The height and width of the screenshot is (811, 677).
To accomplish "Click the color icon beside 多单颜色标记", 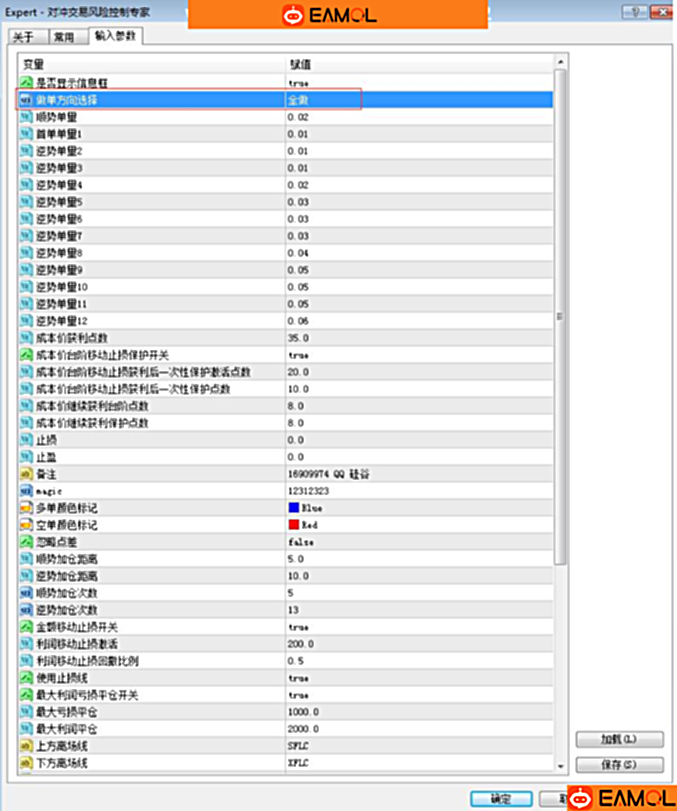I will (26, 508).
